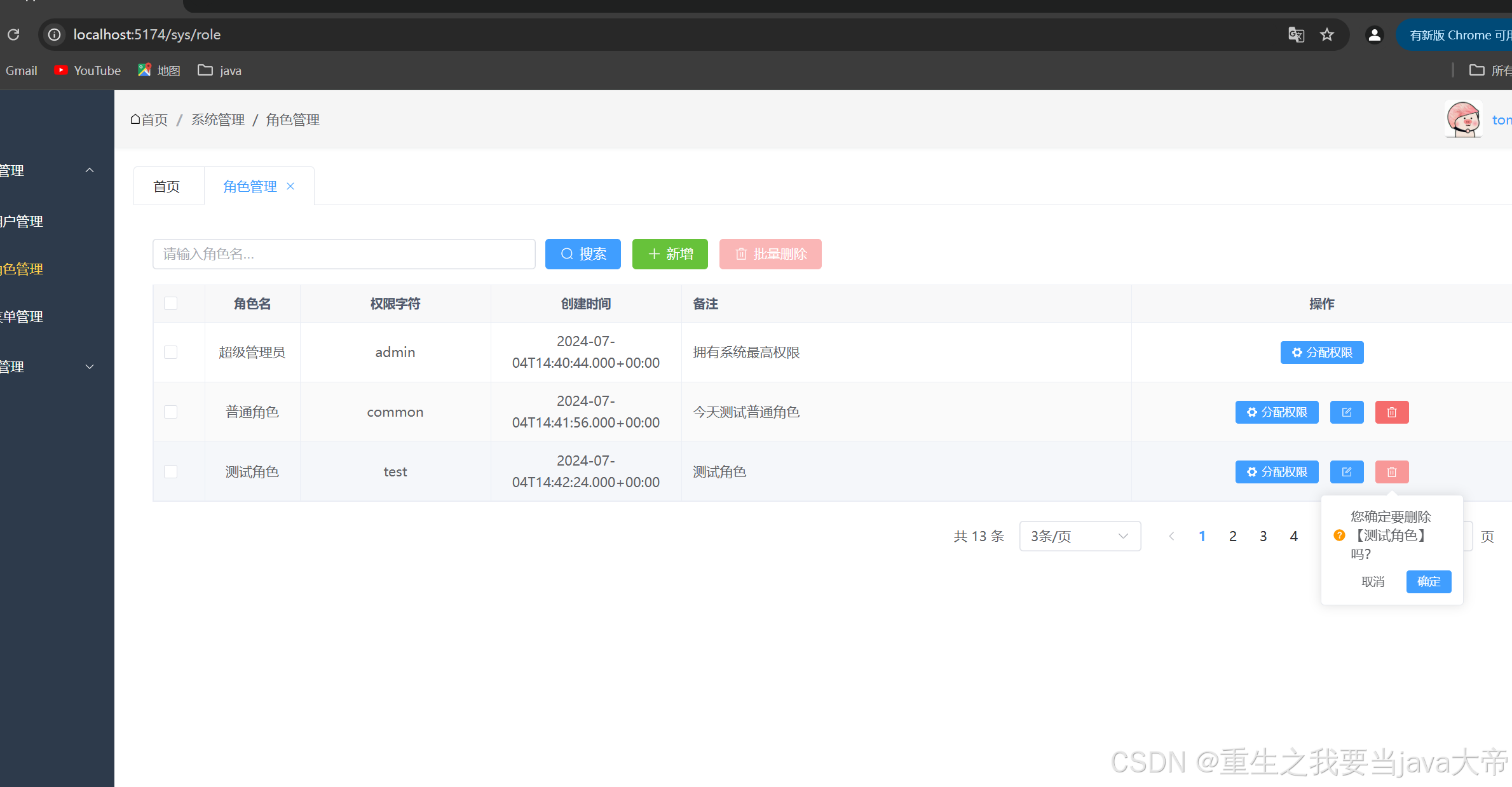Switch to the 首页 tab
The image size is (1512, 787).
[x=167, y=187]
